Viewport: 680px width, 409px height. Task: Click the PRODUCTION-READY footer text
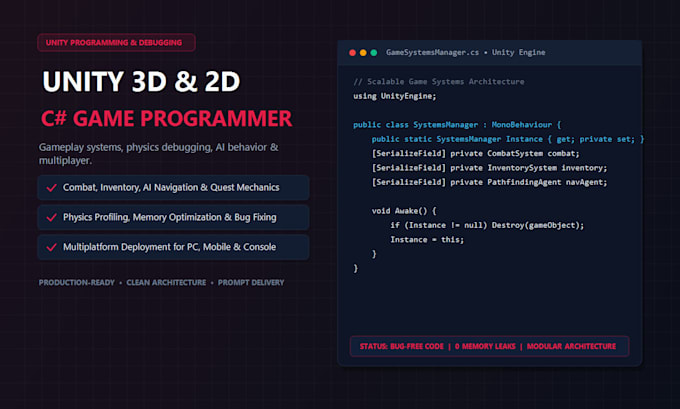click(x=77, y=282)
